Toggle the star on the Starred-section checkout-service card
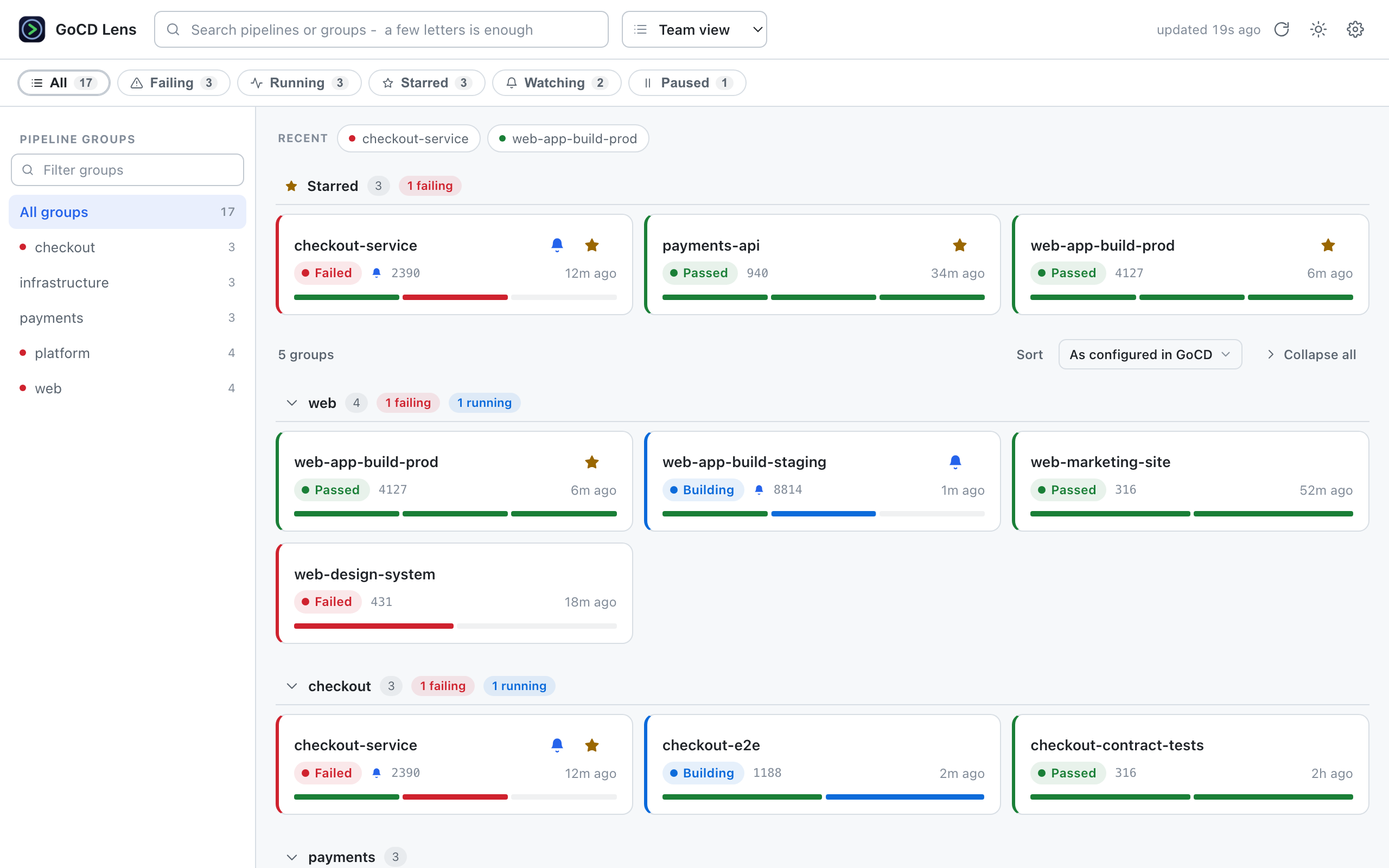 click(x=592, y=245)
